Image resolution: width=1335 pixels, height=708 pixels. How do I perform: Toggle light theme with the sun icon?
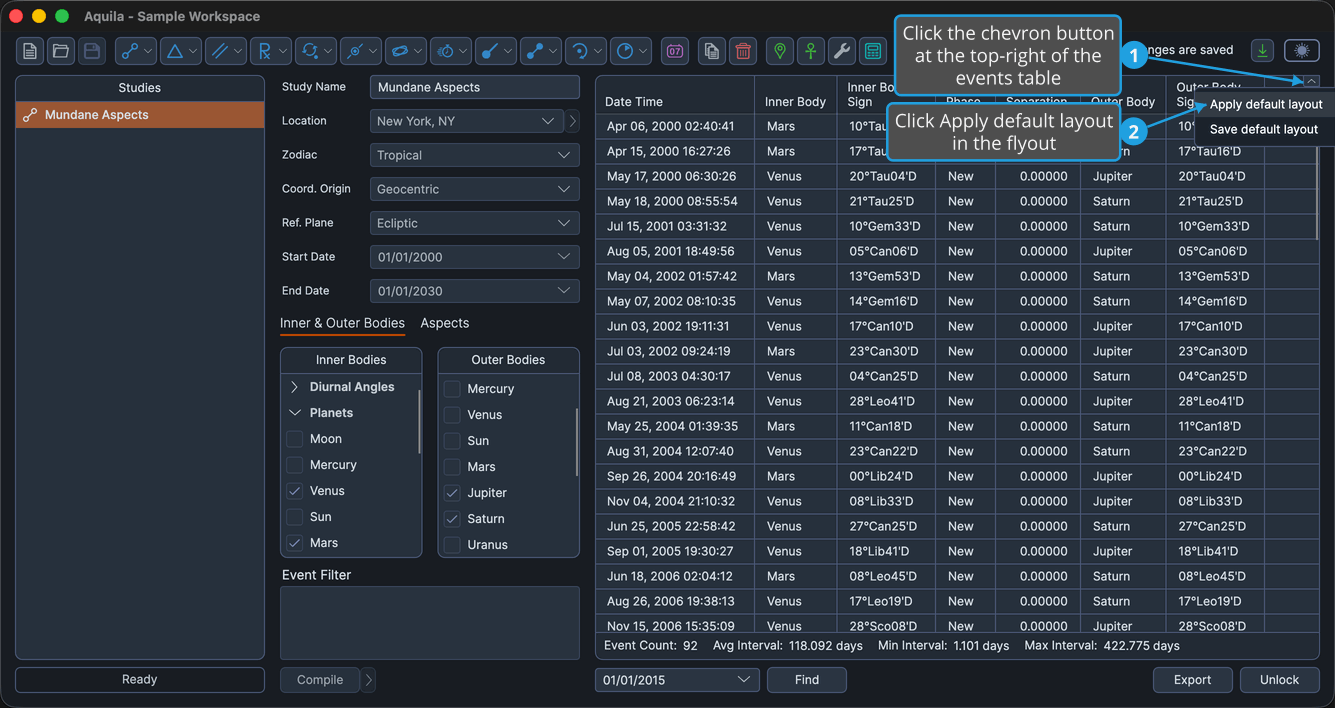point(1301,51)
